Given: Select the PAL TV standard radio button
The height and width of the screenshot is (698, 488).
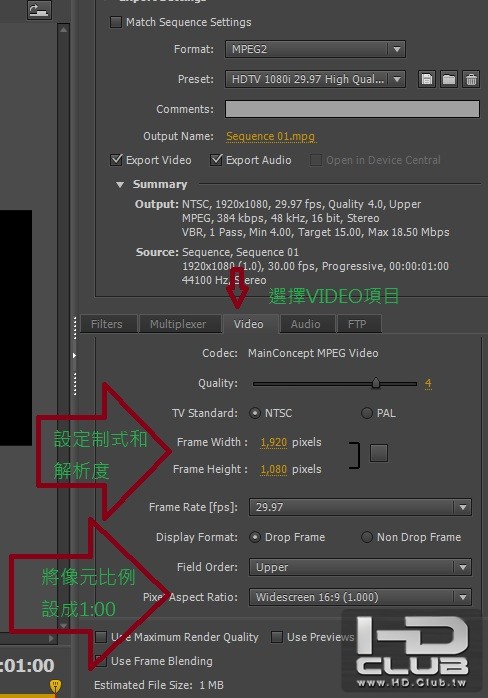Looking at the screenshot, I should tap(366, 413).
